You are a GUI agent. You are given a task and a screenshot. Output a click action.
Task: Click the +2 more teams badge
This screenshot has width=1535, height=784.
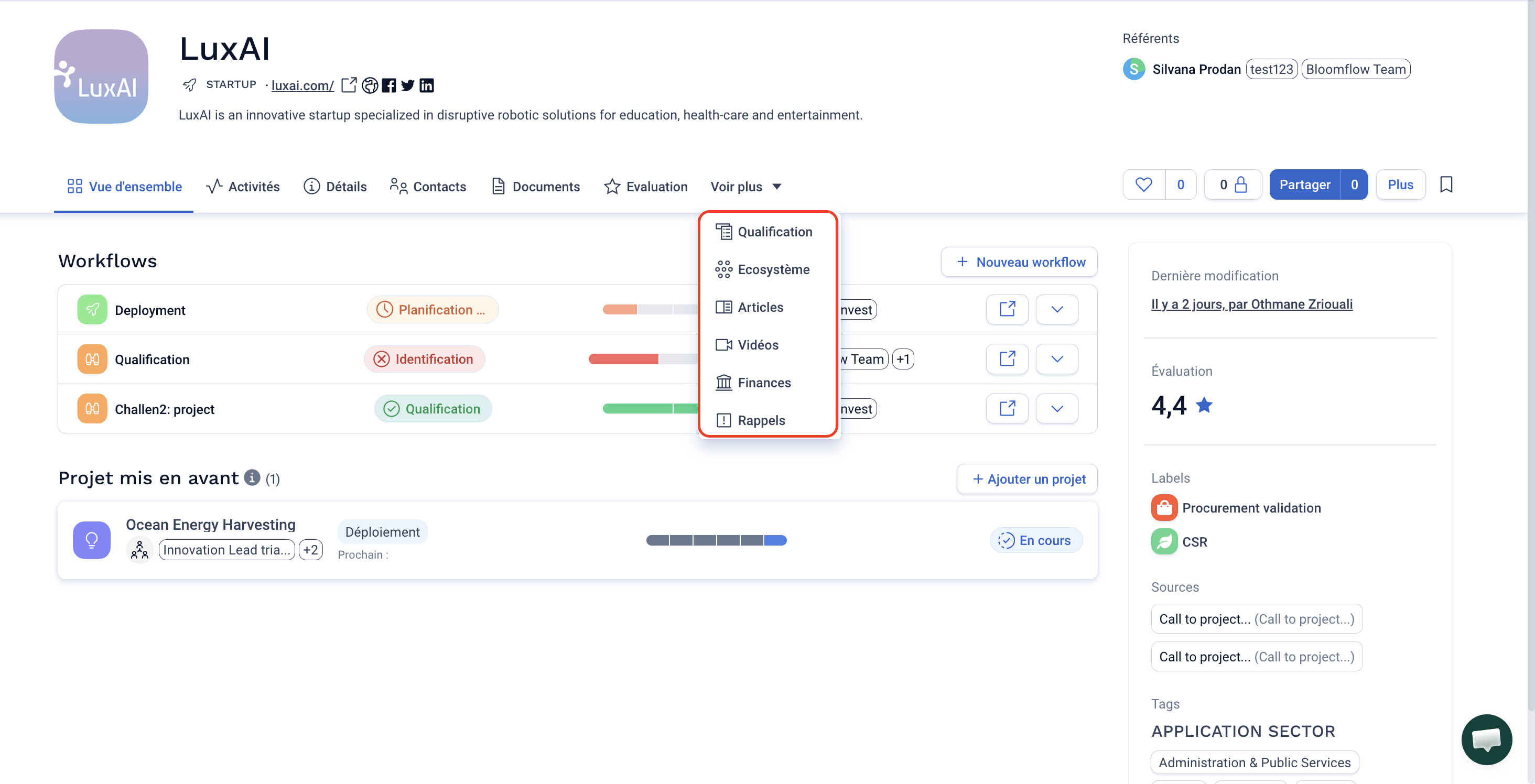pyautogui.click(x=310, y=550)
